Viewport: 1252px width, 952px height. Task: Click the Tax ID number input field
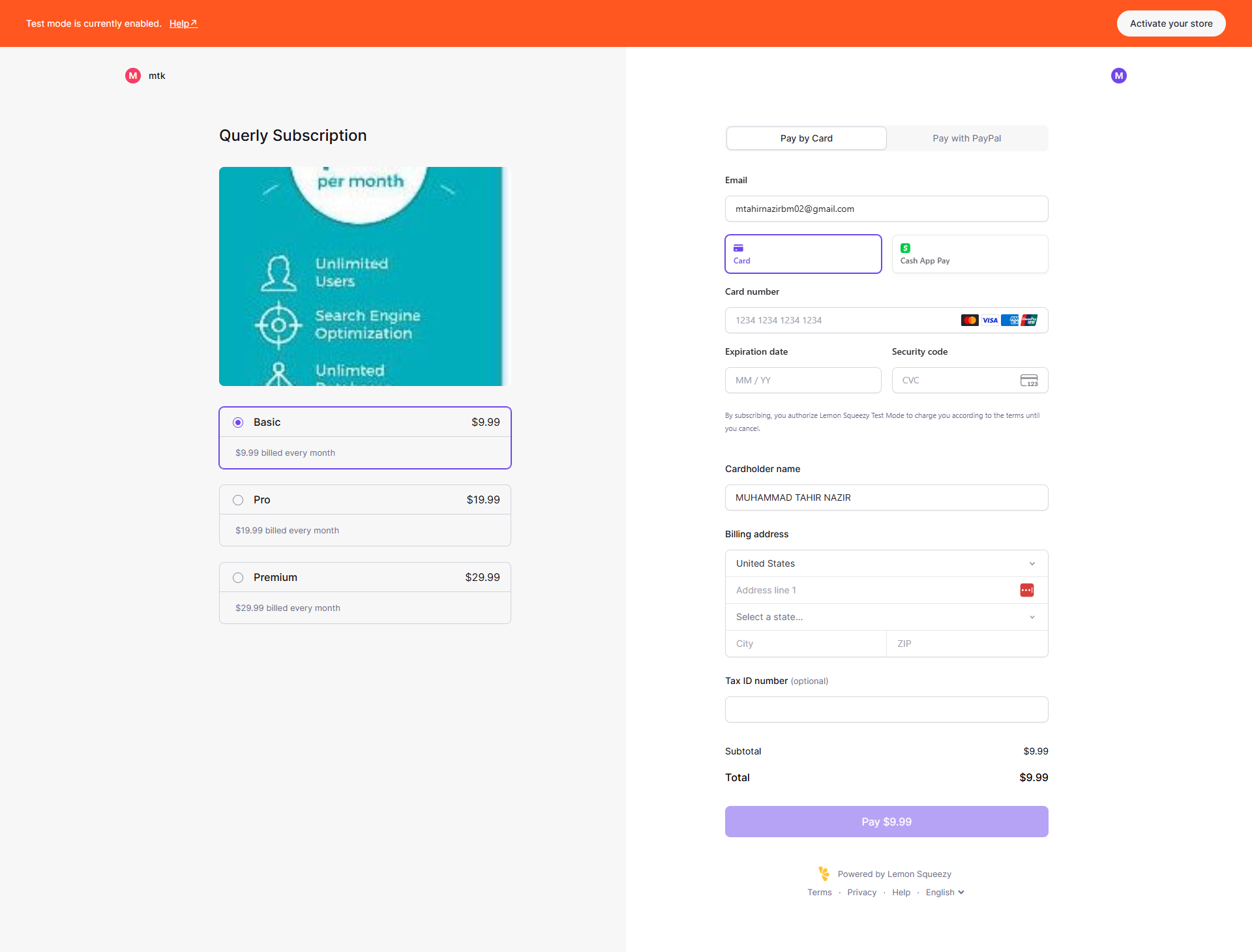pyautogui.click(x=886, y=709)
